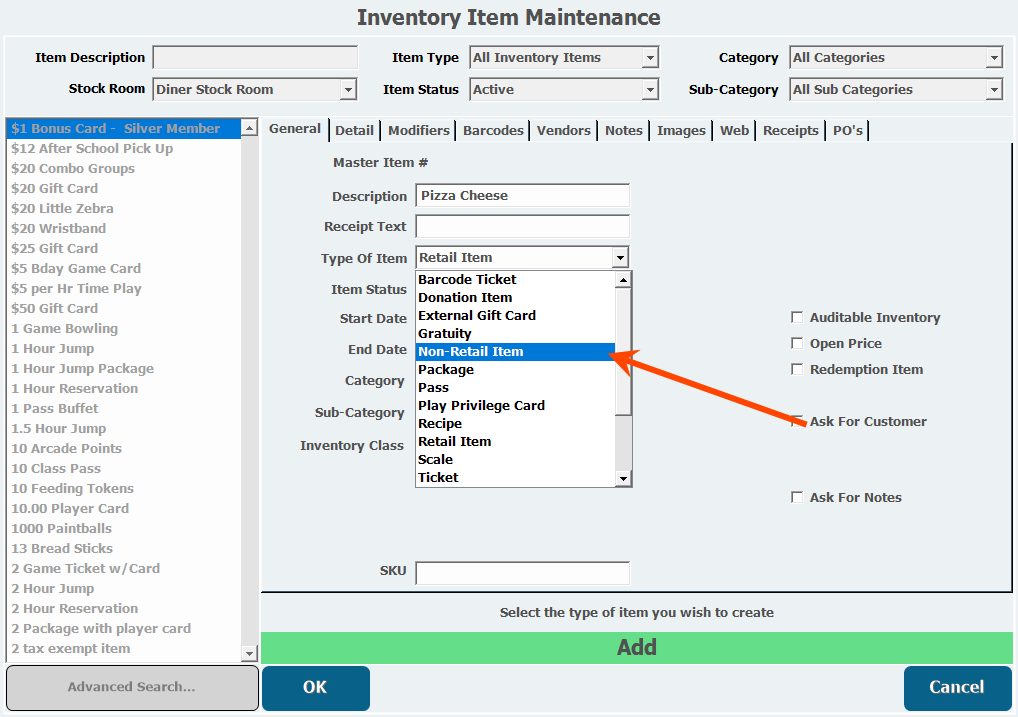Select $20 Gift Card in item list
1018x717 pixels.
coord(55,189)
